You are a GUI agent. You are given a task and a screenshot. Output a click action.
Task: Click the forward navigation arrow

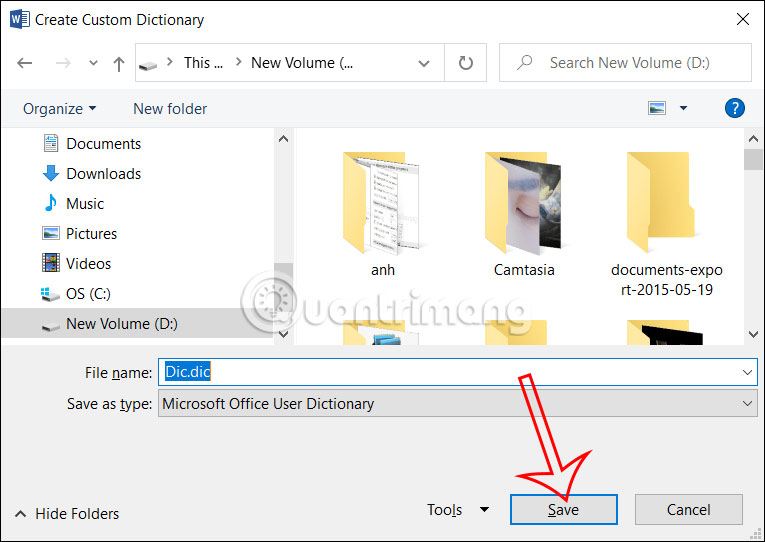click(63, 63)
